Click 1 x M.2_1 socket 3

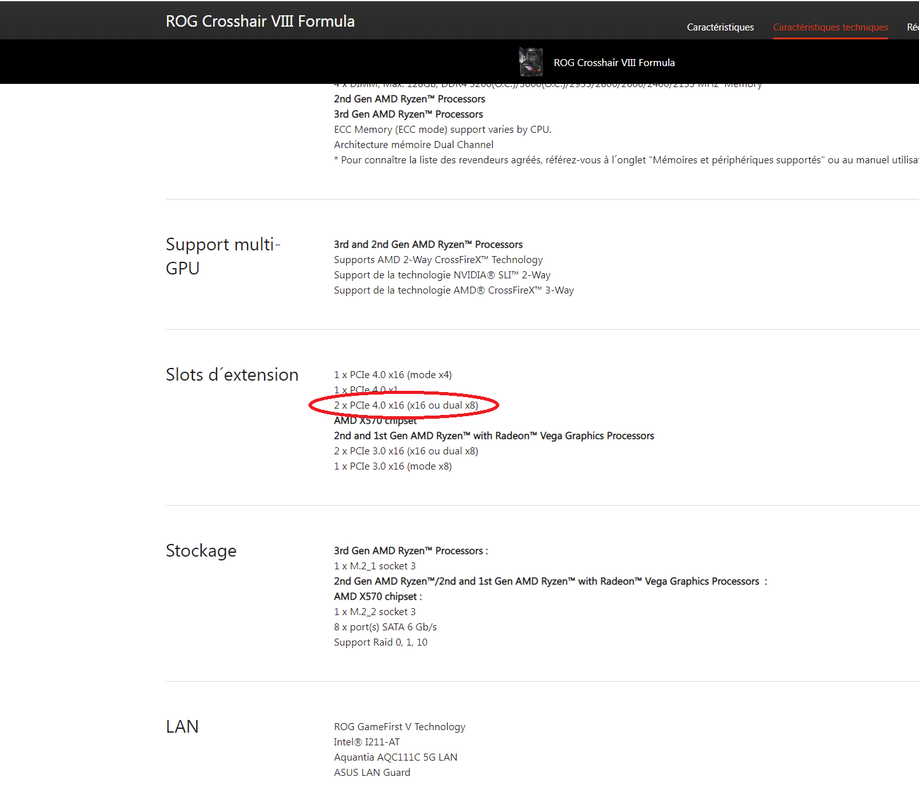pyautogui.click(x=375, y=566)
